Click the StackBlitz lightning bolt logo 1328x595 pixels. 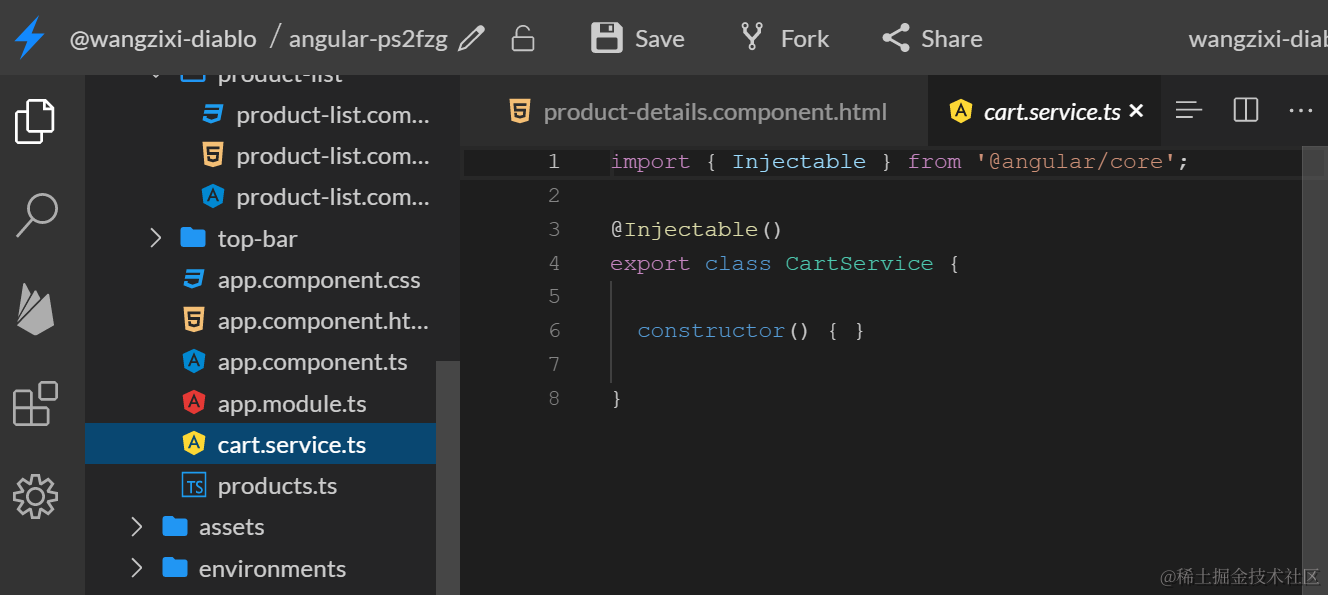[30, 38]
